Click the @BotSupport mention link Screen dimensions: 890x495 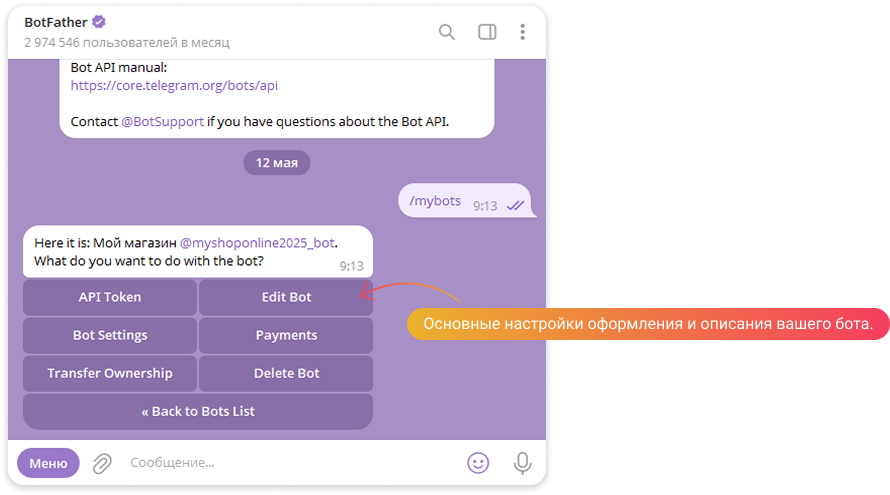tap(162, 121)
